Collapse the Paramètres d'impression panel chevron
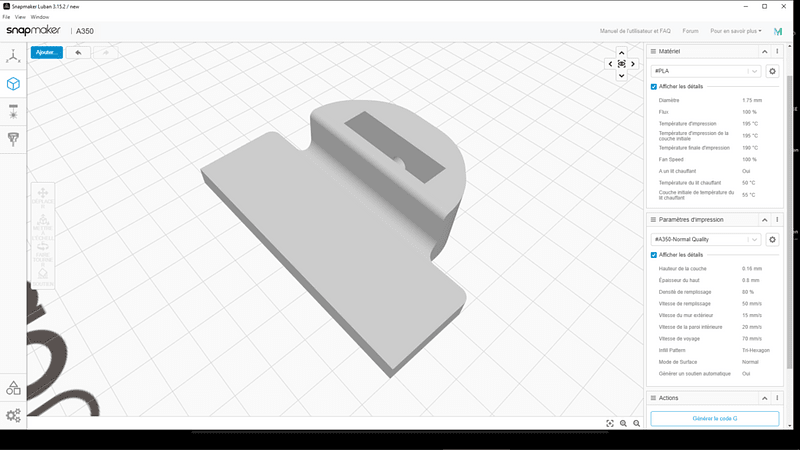This screenshot has height=450, width=800. [x=764, y=220]
